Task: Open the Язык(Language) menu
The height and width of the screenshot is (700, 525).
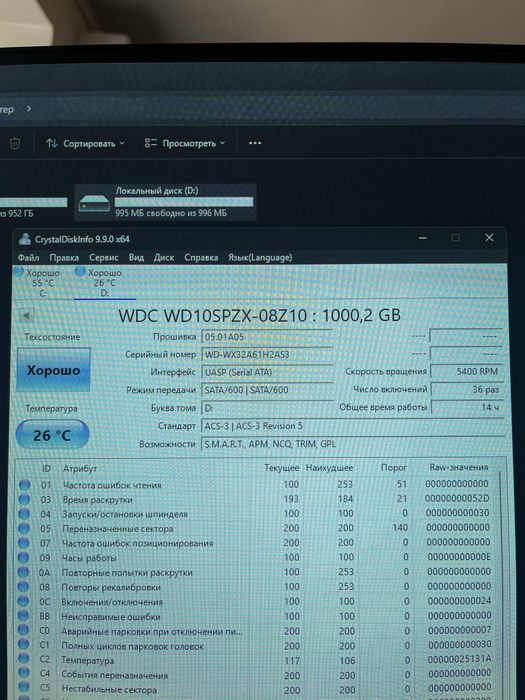Action: coord(260,258)
